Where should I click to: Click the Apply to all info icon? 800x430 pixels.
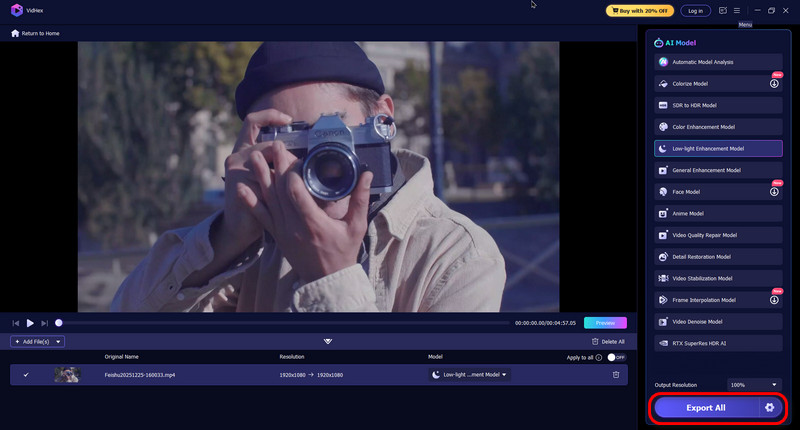(x=600, y=357)
